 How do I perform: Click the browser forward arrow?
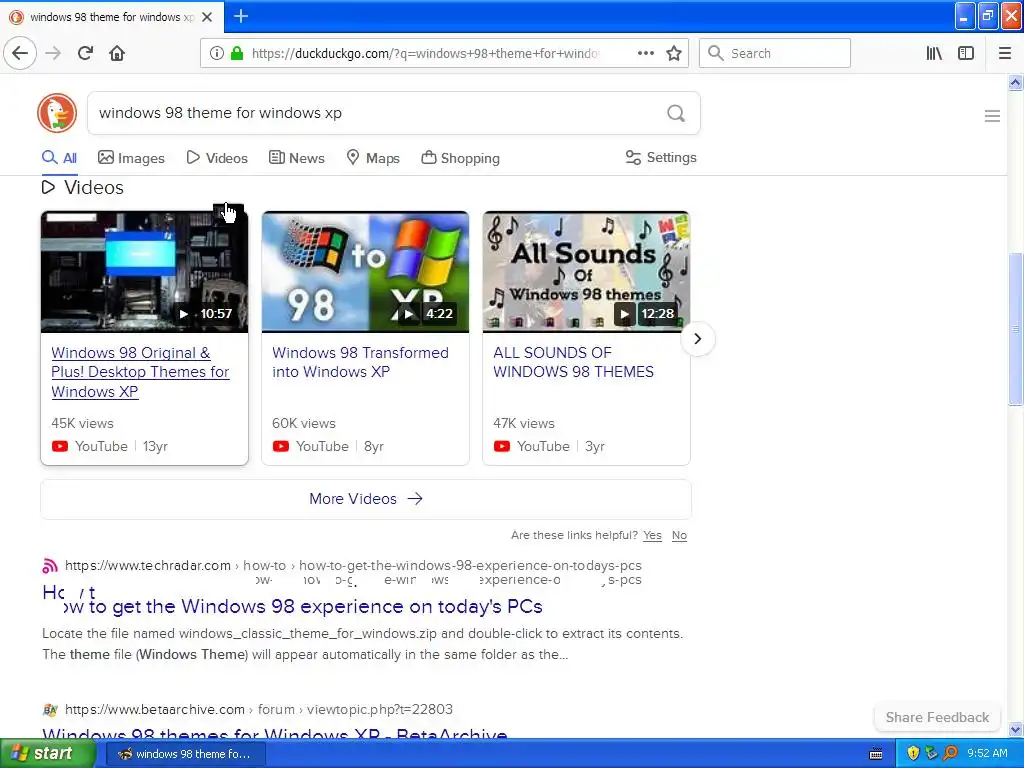coord(53,53)
